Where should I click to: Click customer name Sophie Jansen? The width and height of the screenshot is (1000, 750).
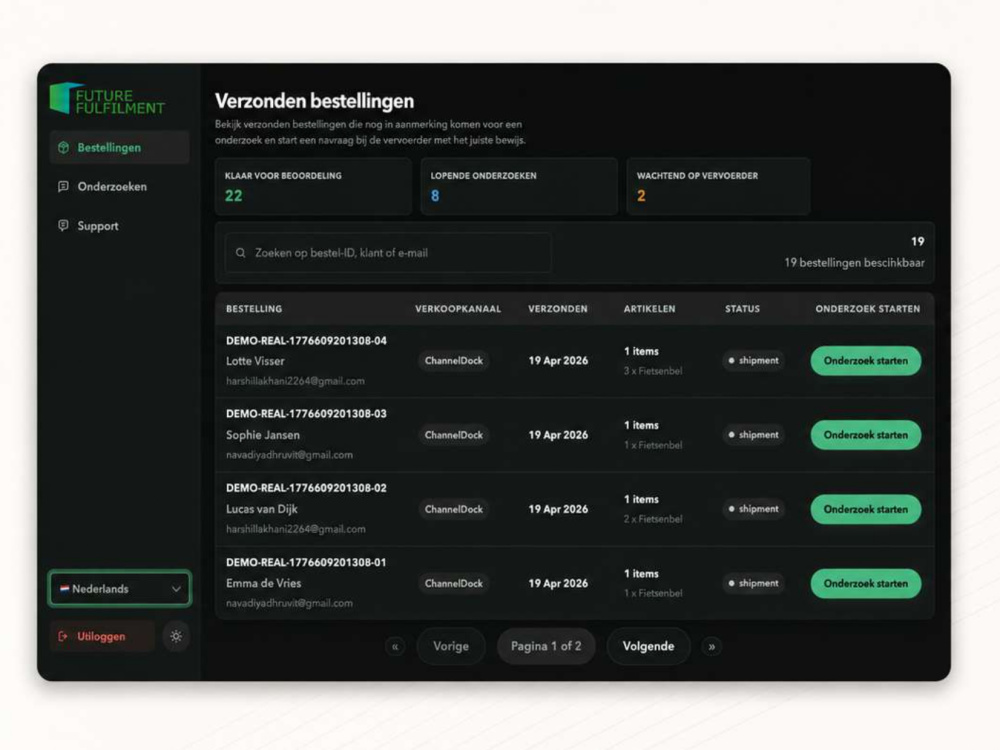(x=263, y=435)
